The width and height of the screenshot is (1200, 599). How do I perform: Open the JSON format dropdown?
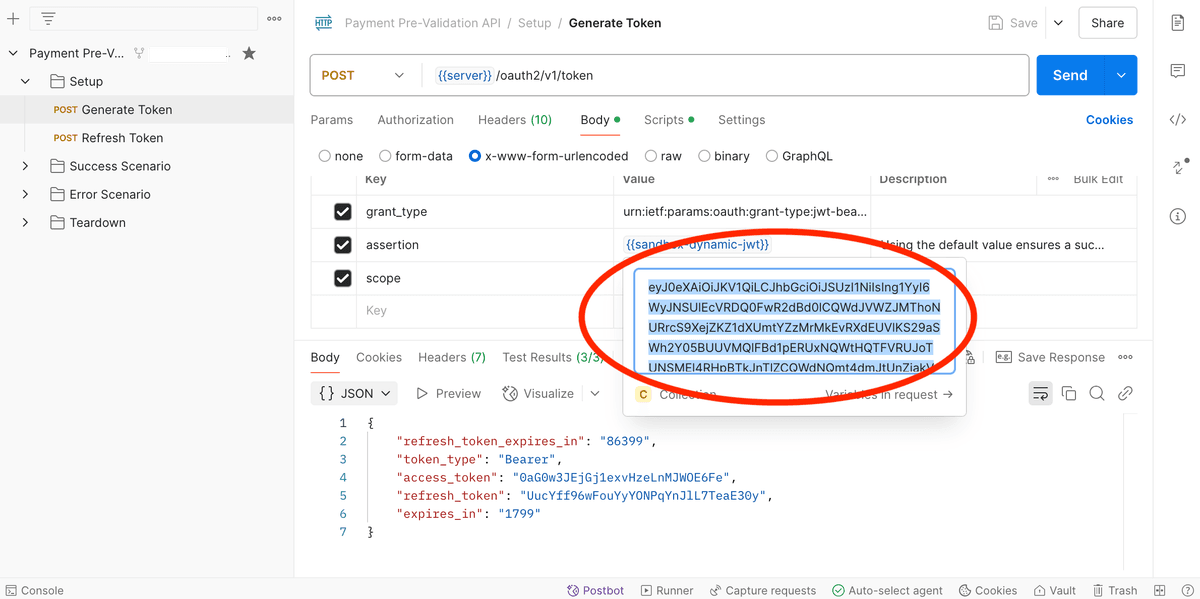pos(357,394)
